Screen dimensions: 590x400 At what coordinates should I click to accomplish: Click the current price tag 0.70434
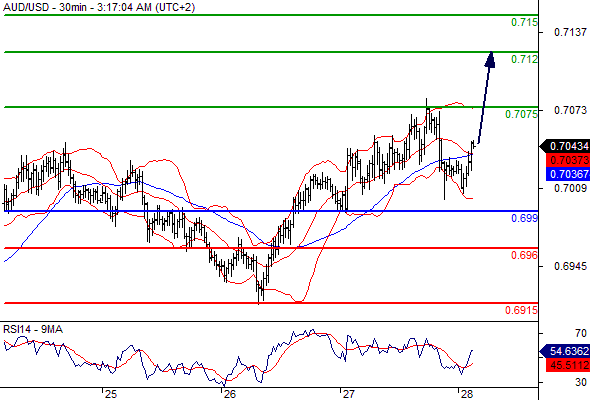click(x=565, y=146)
